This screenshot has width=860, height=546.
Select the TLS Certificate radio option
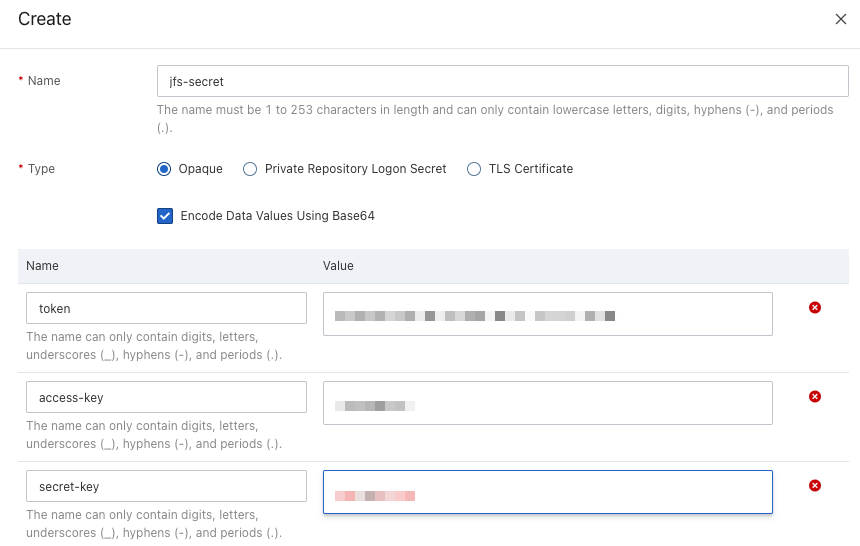(x=474, y=169)
